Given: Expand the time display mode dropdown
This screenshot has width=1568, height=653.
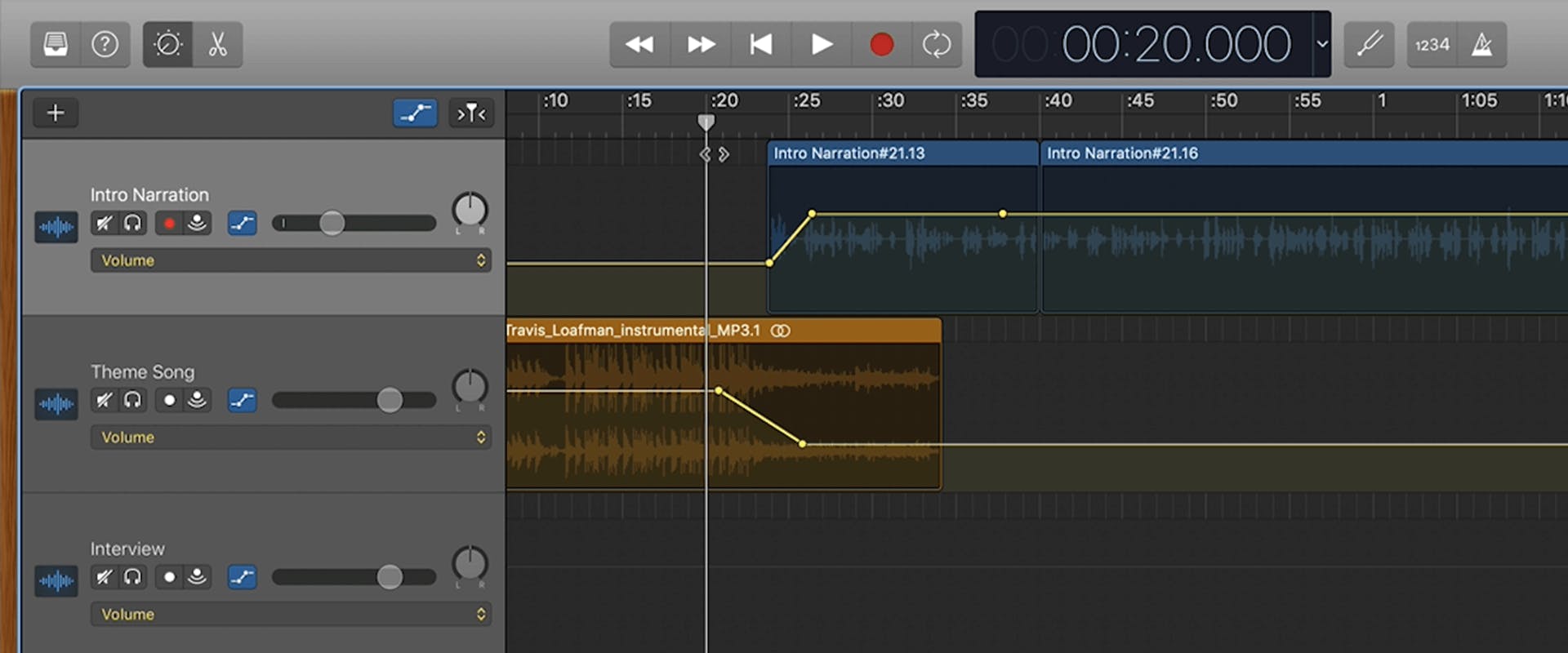Looking at the screenshot, I should 1321,44.
